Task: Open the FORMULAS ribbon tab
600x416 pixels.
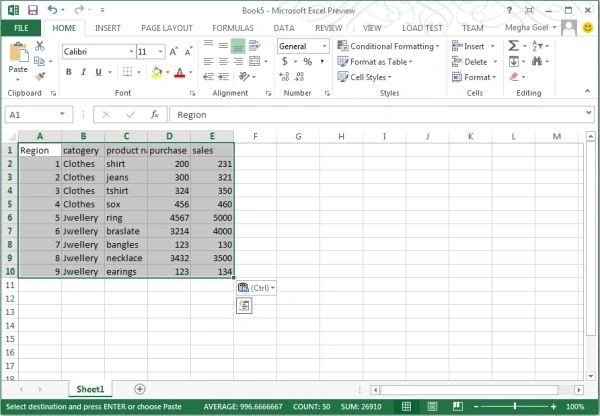Action: tap(233, 28)
